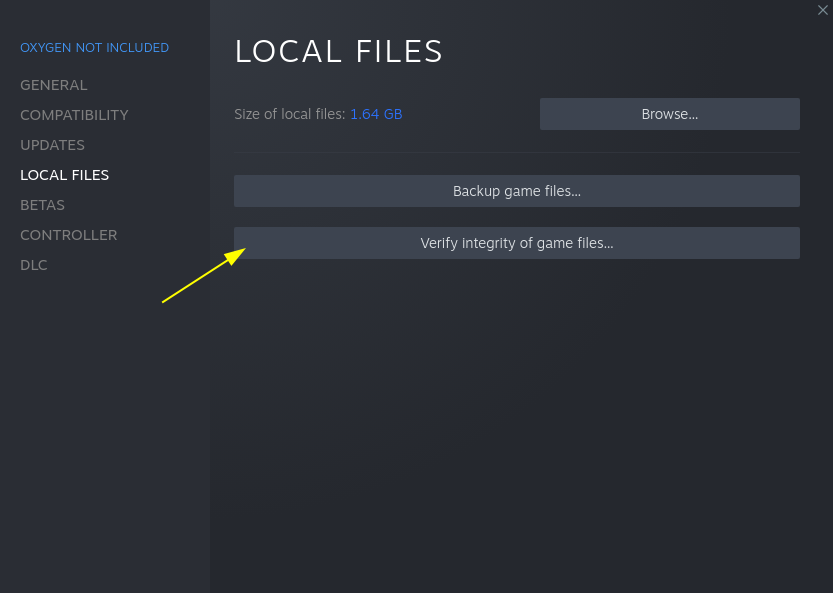Screen dimensions: 833x593
Task: Click the divider line below Browse
Action: tap(516, 152)
